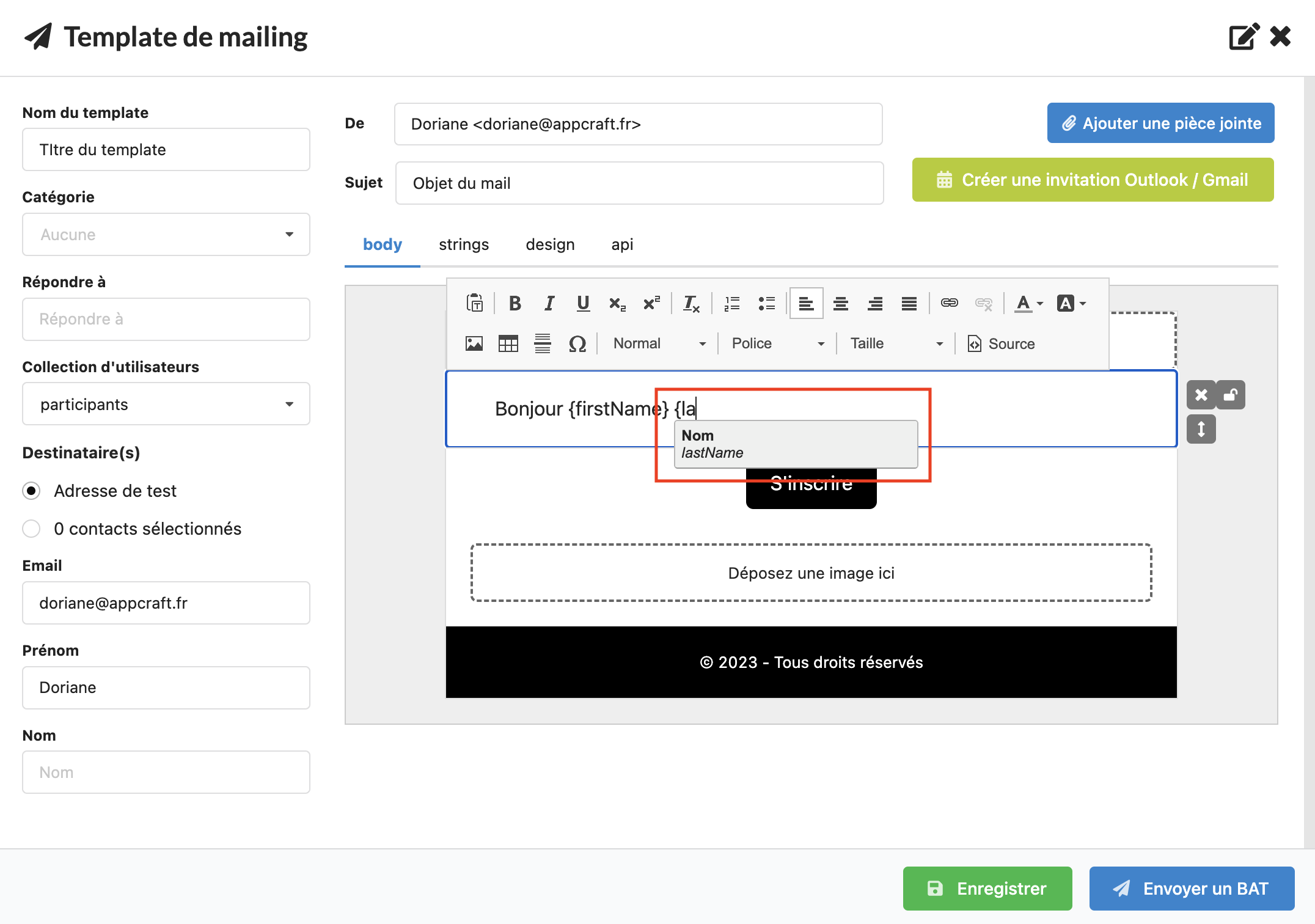Open the Police font dropdown

click(x=777, y=343)
